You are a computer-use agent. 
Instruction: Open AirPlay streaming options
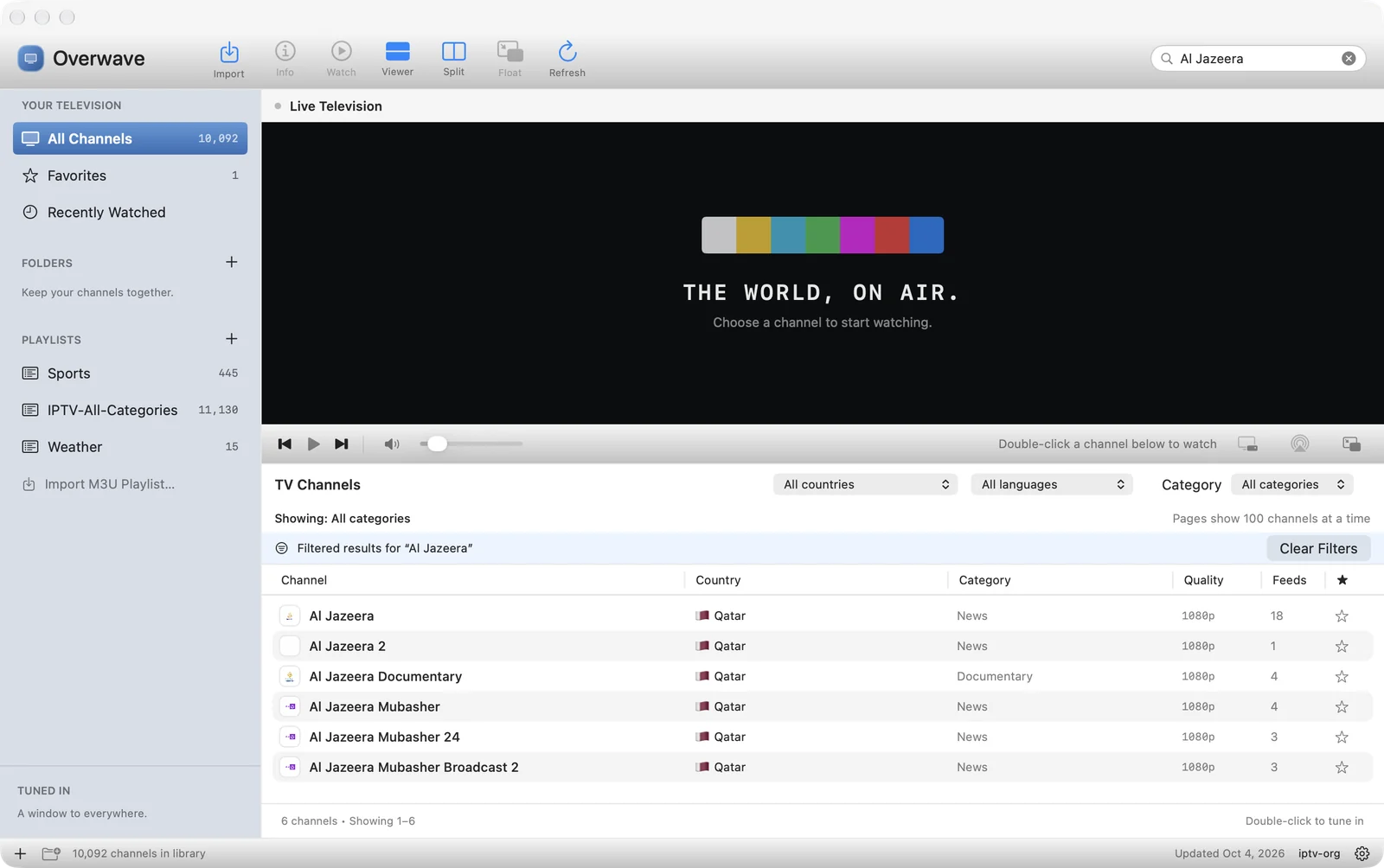click(x=1299, y=444)
